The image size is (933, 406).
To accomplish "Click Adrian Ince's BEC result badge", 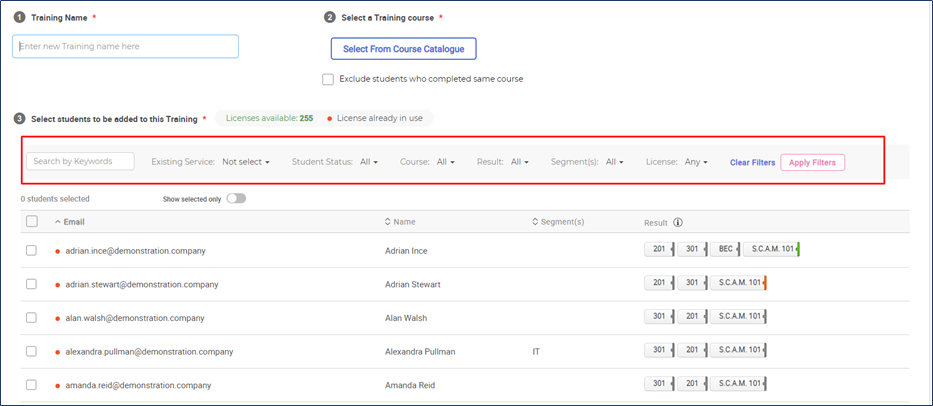I will pyautogui.click(x=725, y=249).
